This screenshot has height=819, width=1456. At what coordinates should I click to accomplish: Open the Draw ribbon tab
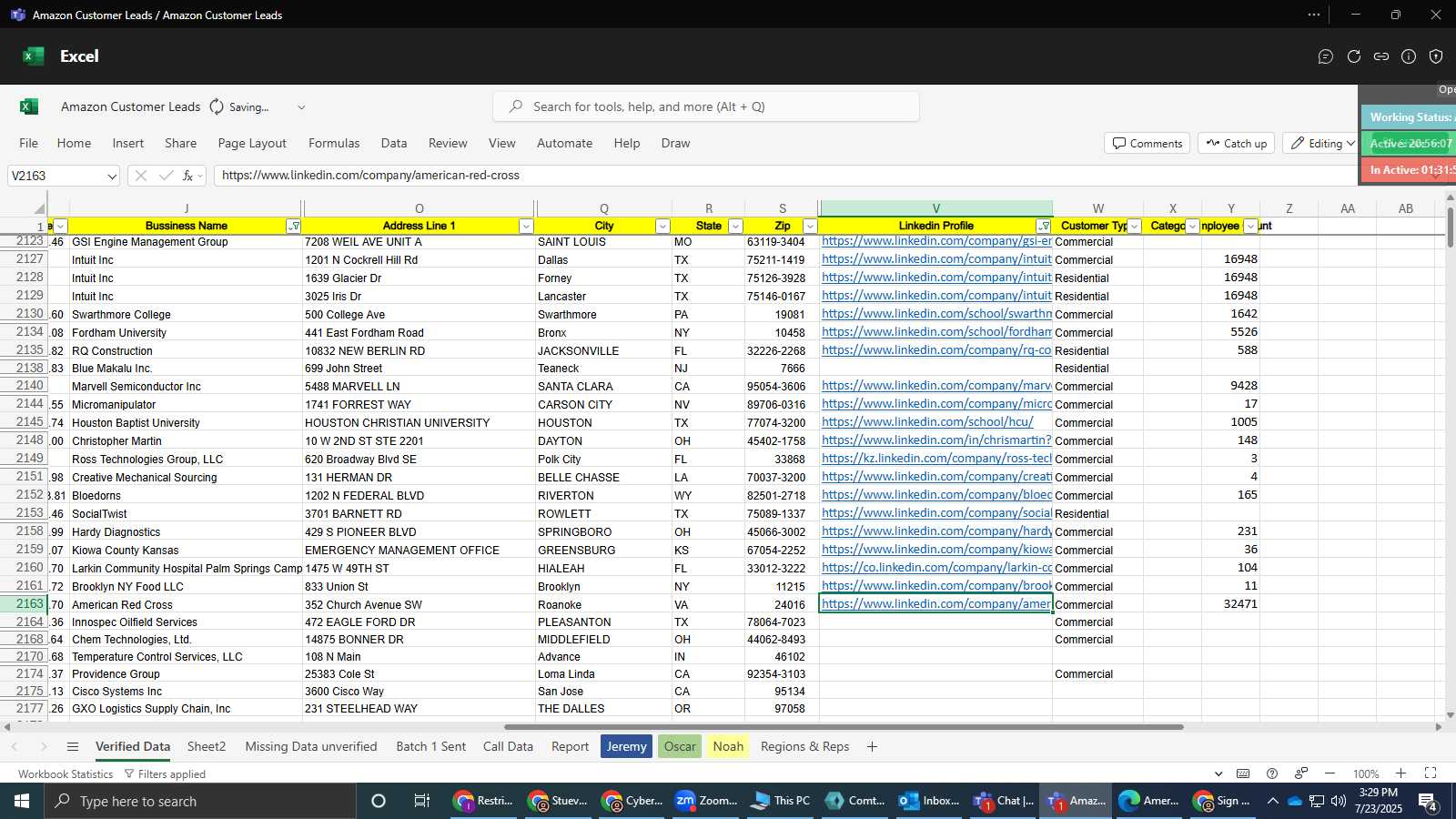point(675,143)
